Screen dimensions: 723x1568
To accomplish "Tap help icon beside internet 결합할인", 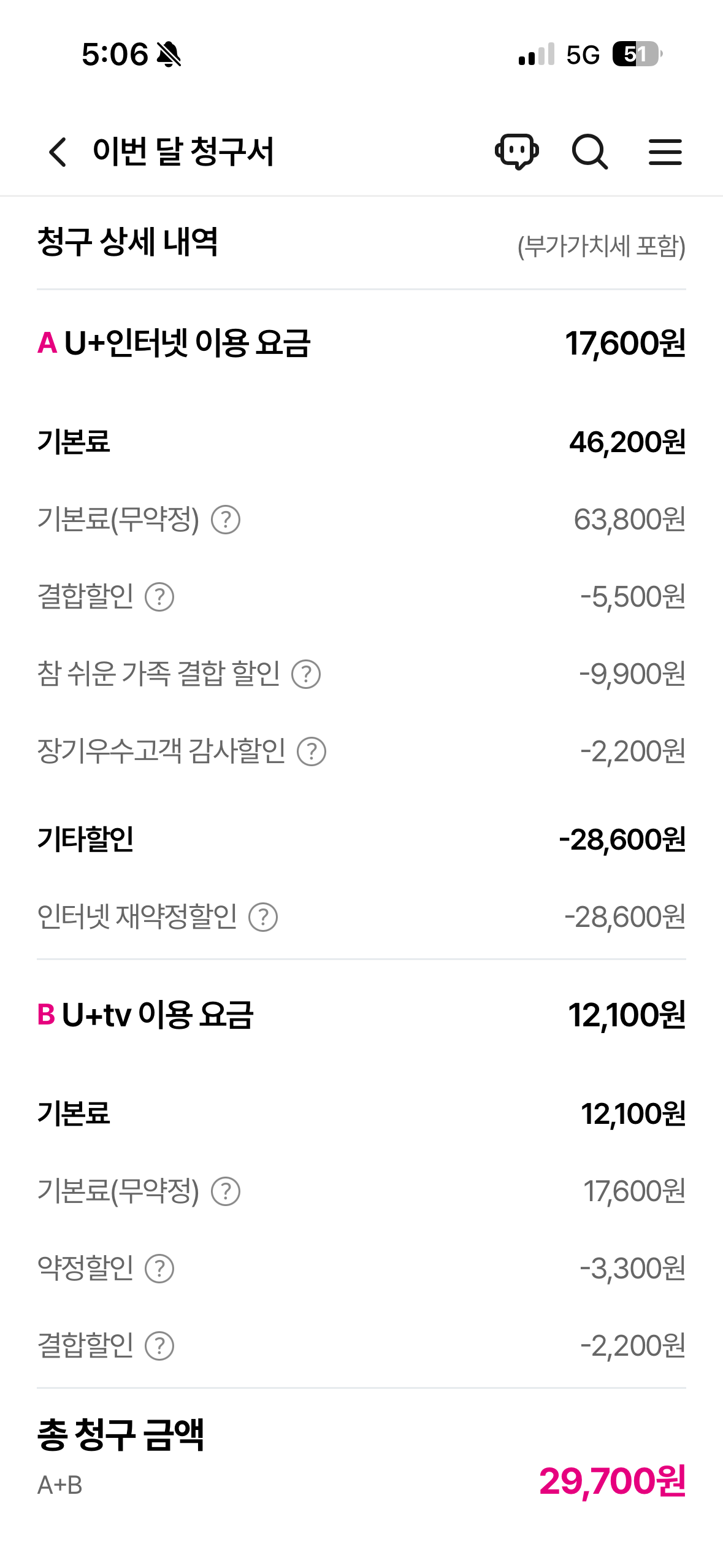I will (x=159, y=597).
